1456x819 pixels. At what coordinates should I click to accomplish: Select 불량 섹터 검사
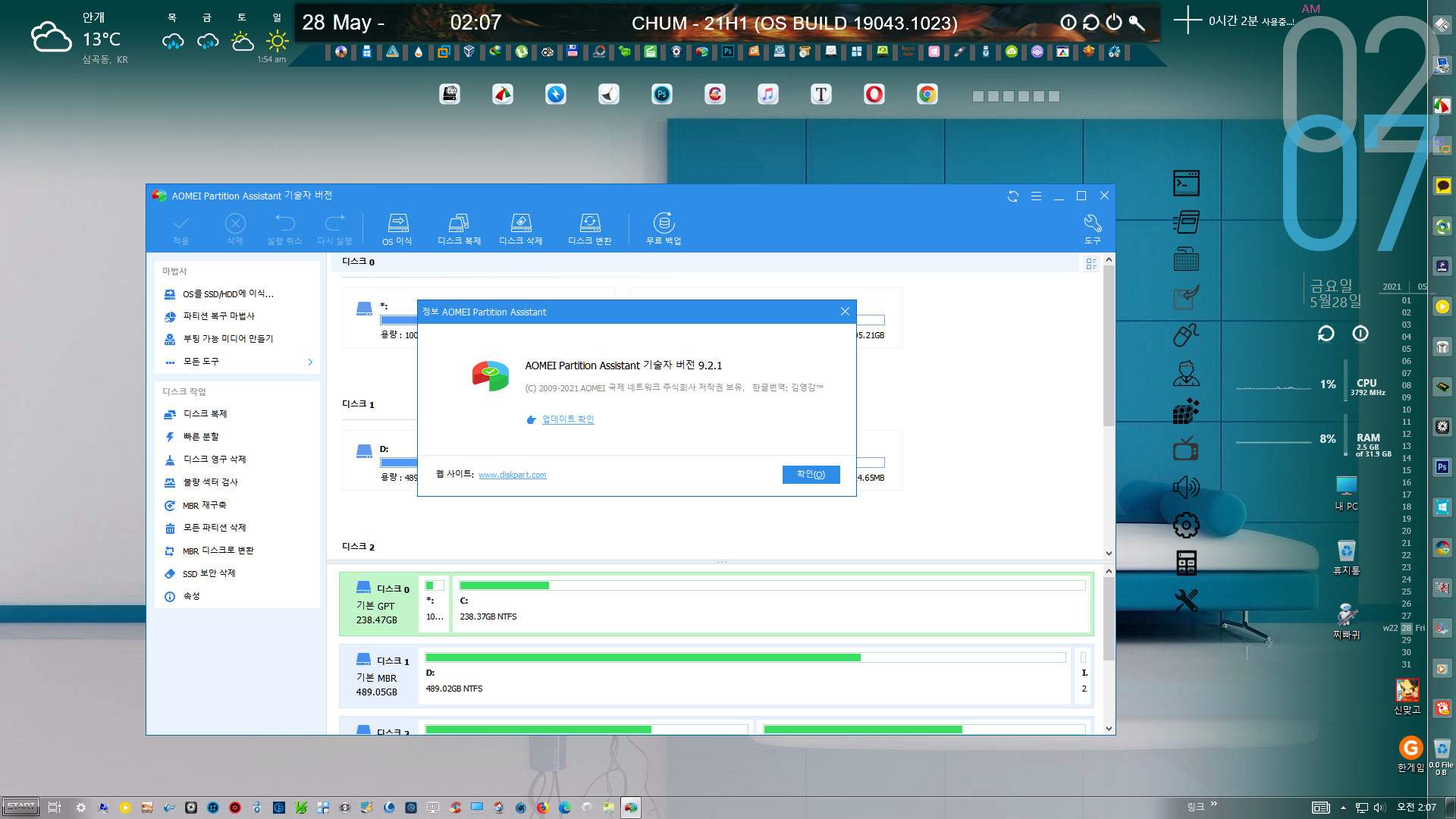pos(210,482)
